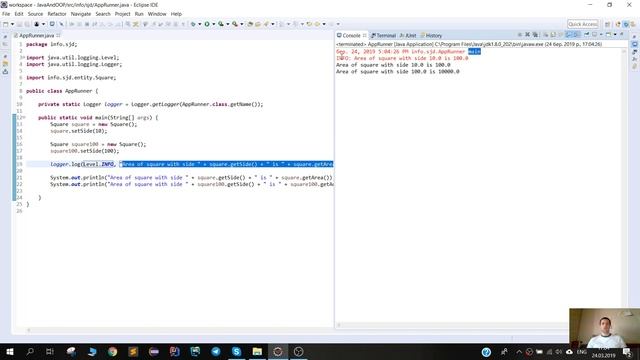
Task: Open the Open Console dropdown arrow
Action: 615,34
